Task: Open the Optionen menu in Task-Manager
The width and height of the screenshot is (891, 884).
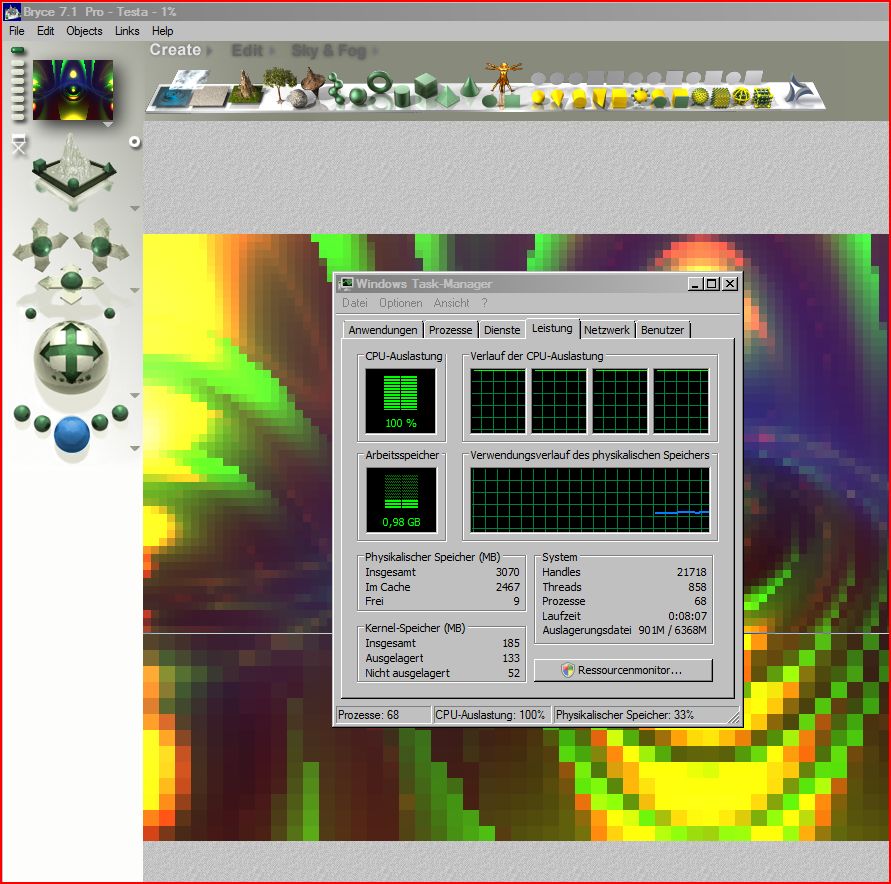Action: click(x=401, y=303)
